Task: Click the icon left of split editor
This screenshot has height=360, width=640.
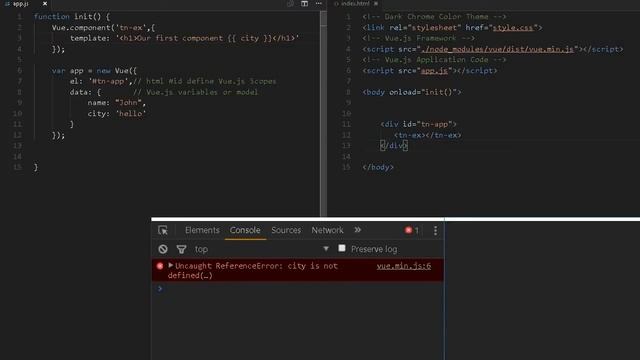Action: (290, 4)
